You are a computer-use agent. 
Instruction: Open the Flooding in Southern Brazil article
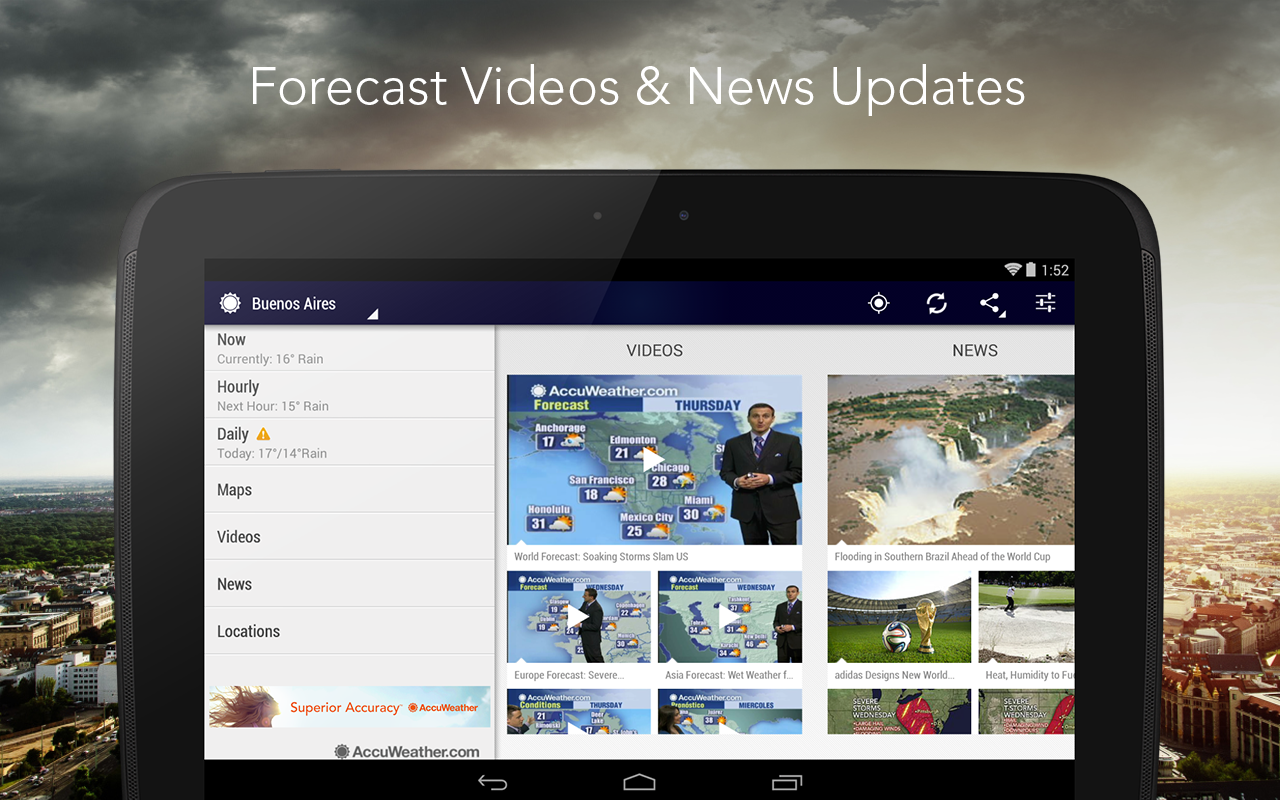pos(950,460)
